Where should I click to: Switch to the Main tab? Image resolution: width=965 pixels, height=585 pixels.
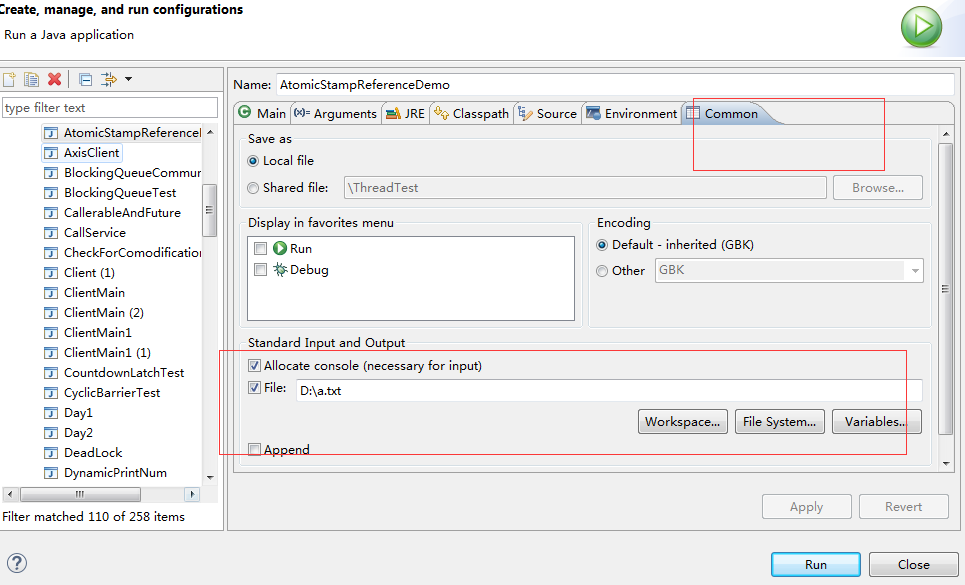(x=263, y=113)
